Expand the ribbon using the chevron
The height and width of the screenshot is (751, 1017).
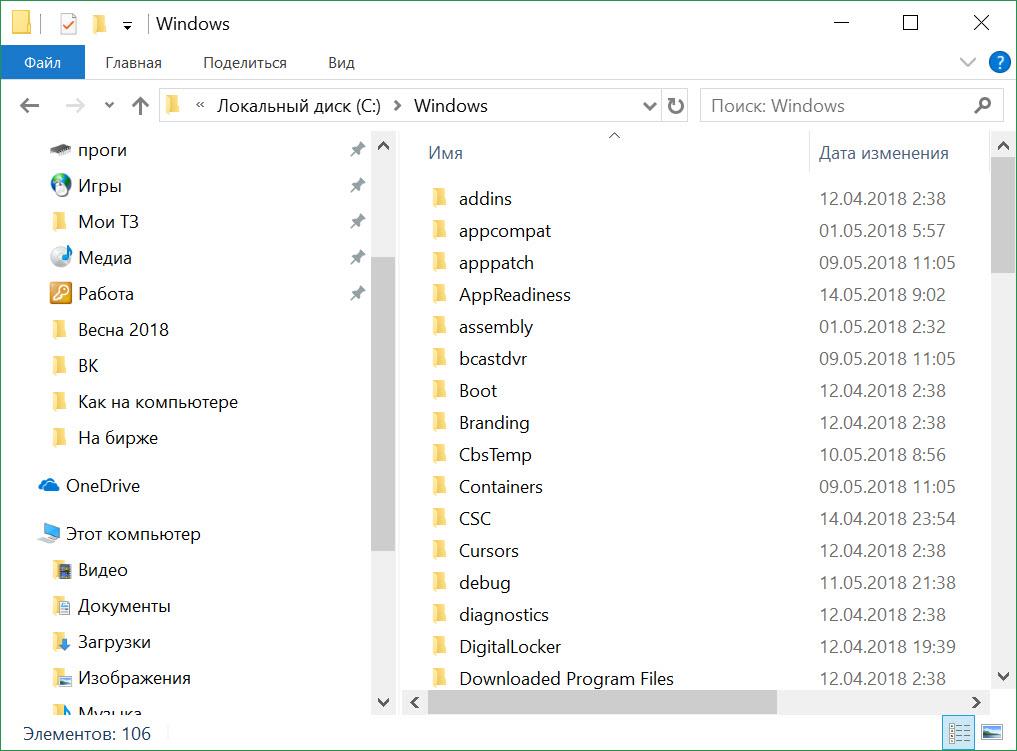tap(967, 62)
